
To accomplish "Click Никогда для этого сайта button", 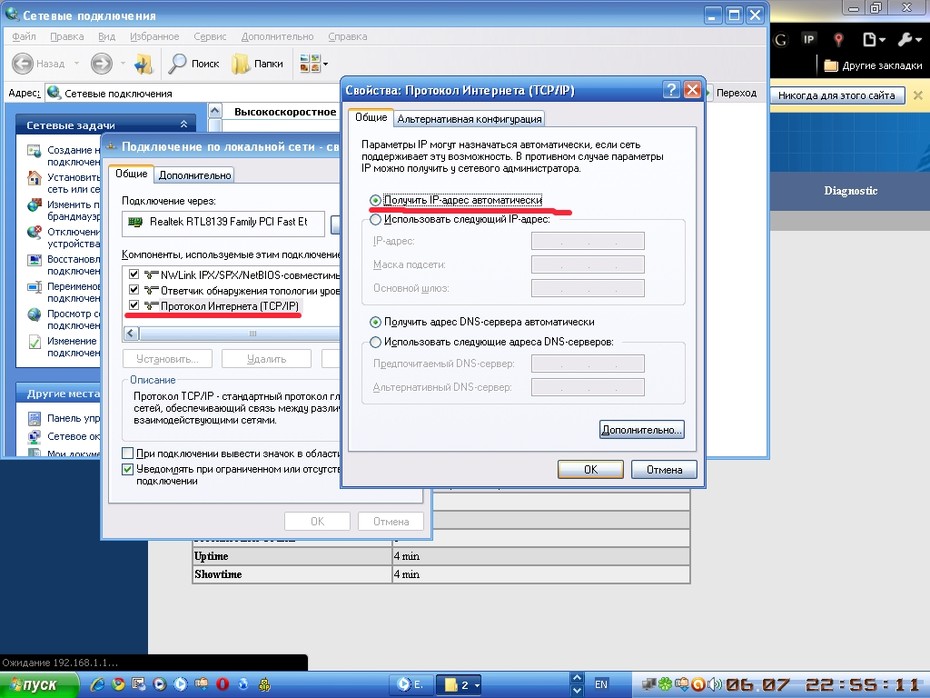I will pyautogui.click(x=836, y=95).
